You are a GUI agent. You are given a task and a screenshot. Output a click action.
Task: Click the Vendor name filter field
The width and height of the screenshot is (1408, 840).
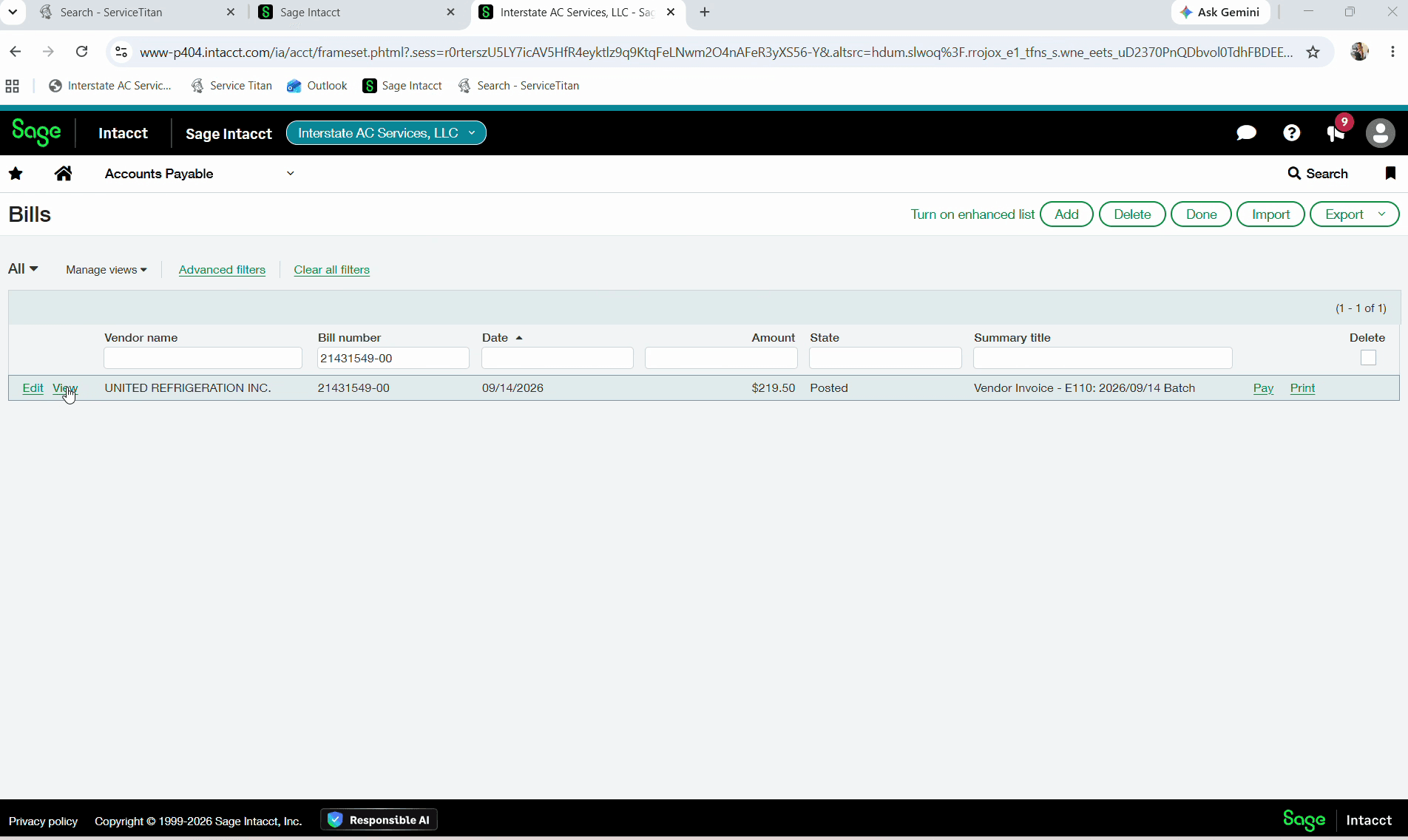click(203, 358)
